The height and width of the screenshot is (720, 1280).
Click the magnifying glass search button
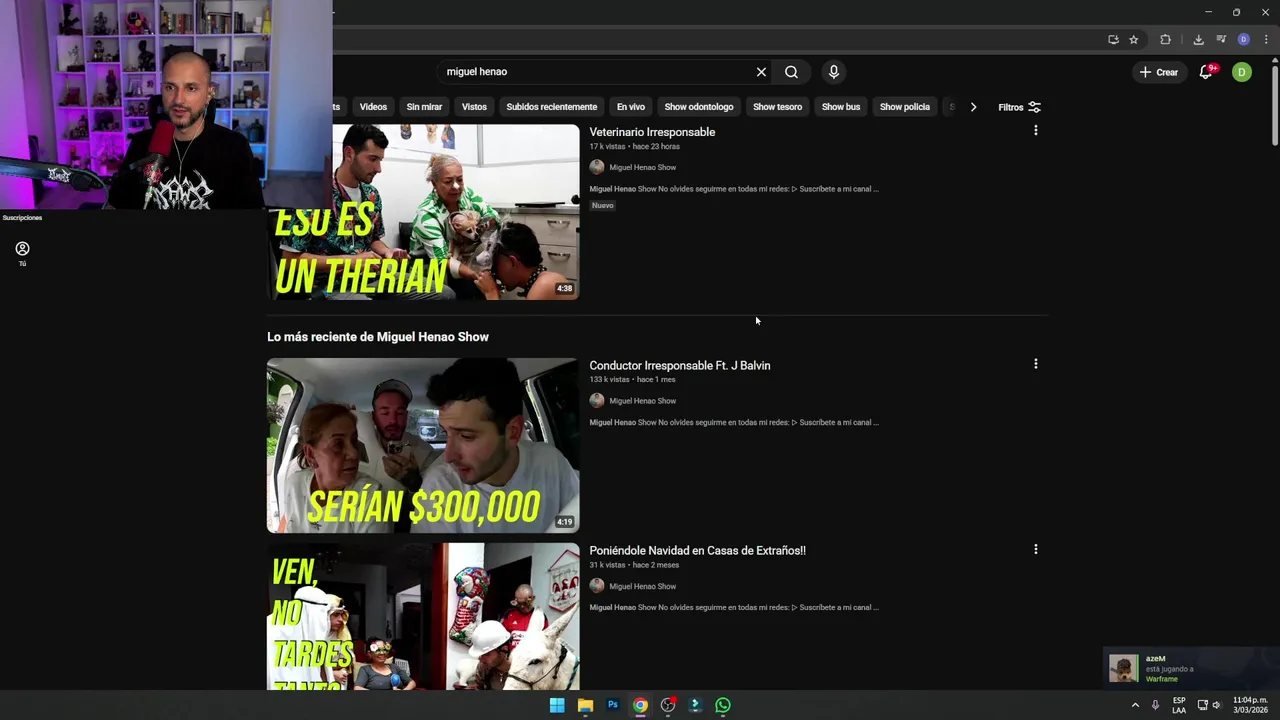(791, 72)
